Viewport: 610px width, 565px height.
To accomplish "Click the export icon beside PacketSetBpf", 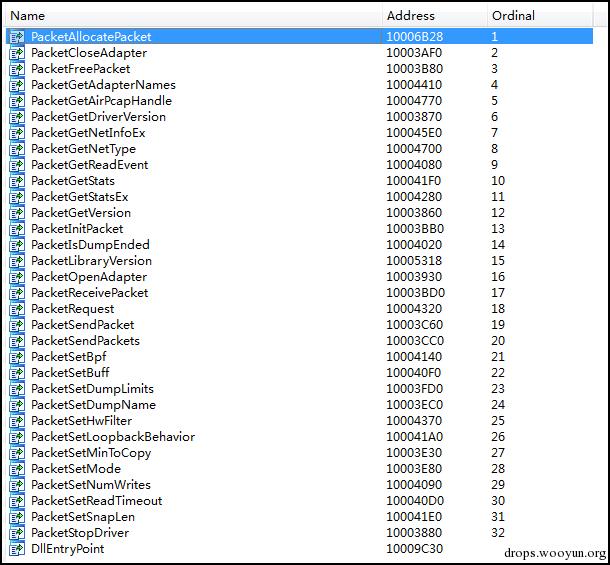I will pyautogui.click(x=17, y=357).
